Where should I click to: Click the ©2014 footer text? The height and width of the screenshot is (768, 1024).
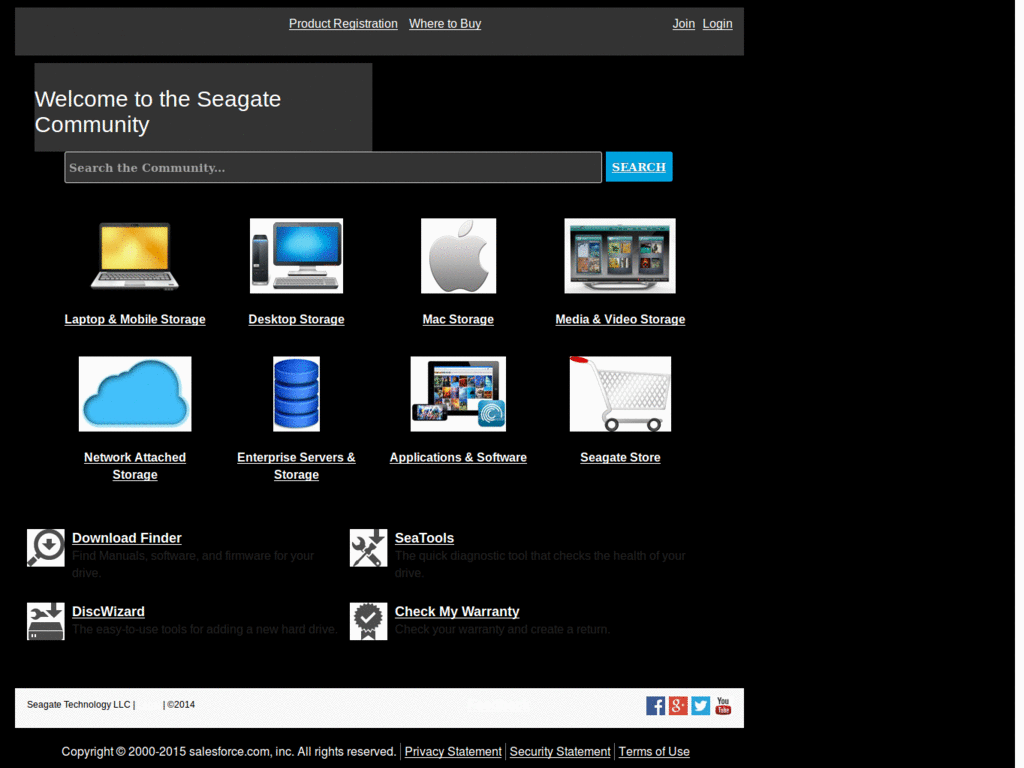(181, 705)
